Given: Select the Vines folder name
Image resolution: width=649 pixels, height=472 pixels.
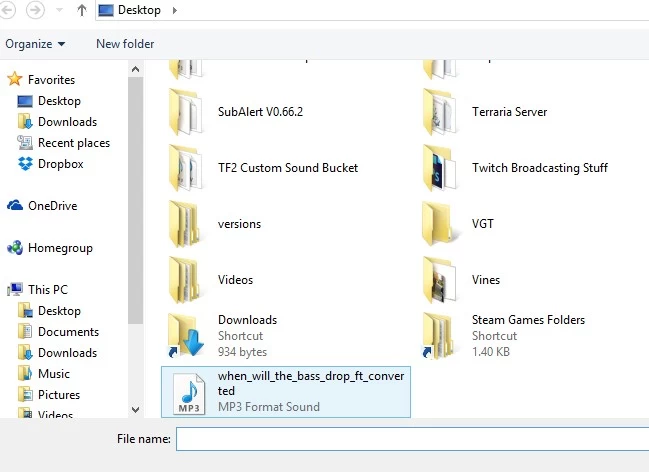Looking at the screenshot, I should pos(486,280).
